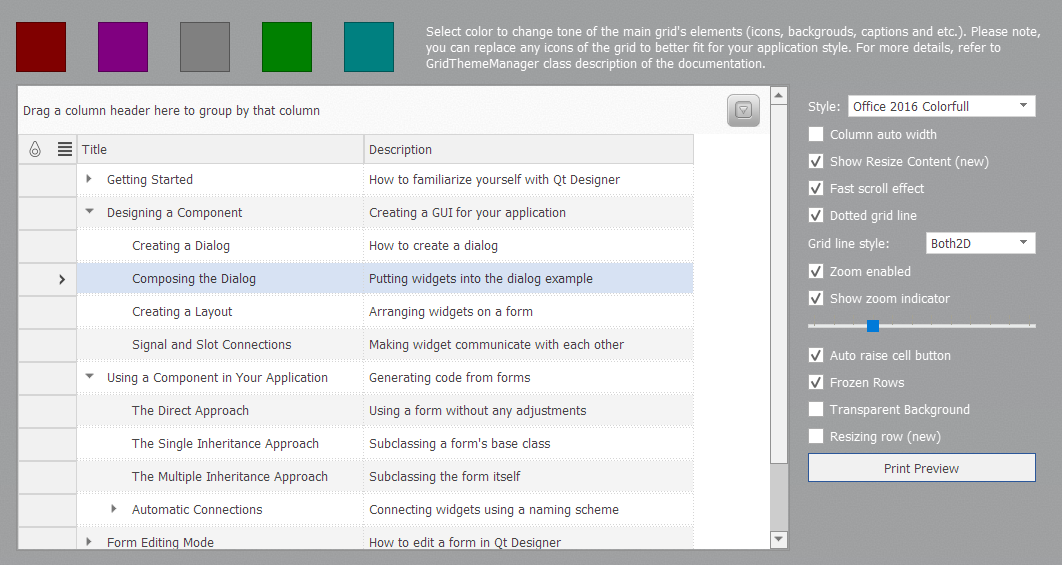Select the gray color swatch
This screenshot has width=1062, height=565.
[x=205, y=47]
